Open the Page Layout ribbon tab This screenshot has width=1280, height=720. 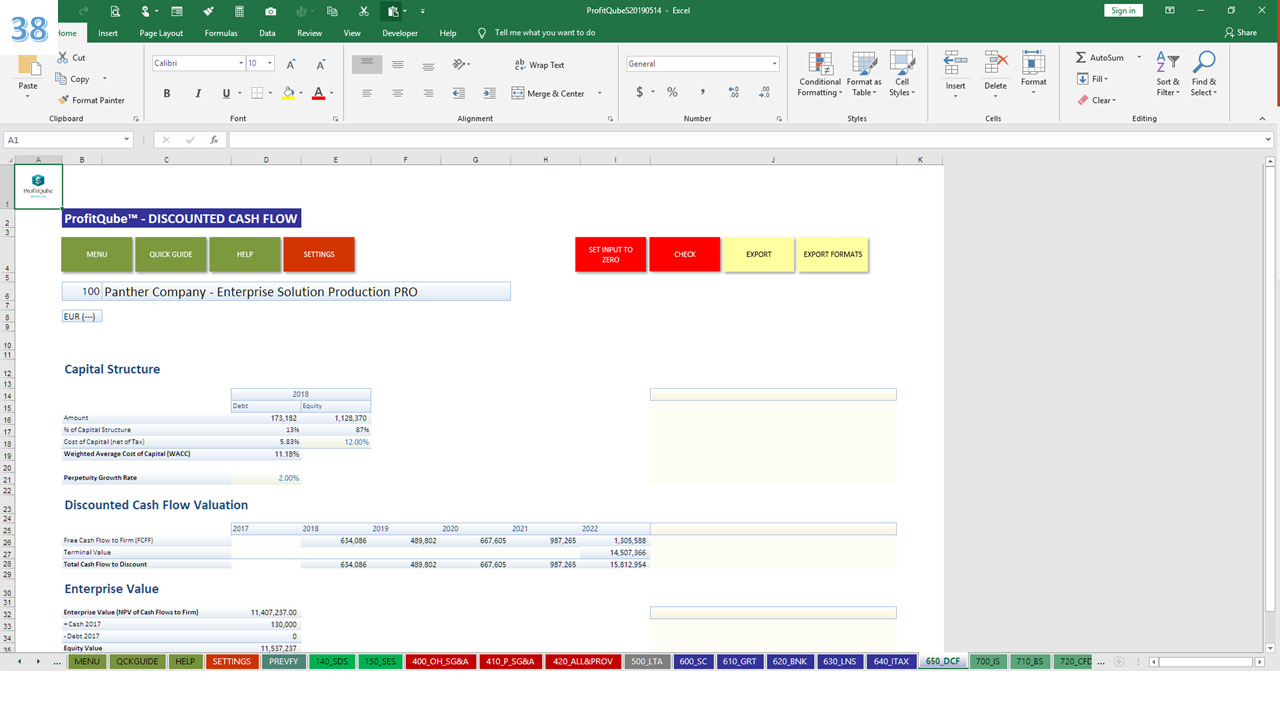point(161,33)
